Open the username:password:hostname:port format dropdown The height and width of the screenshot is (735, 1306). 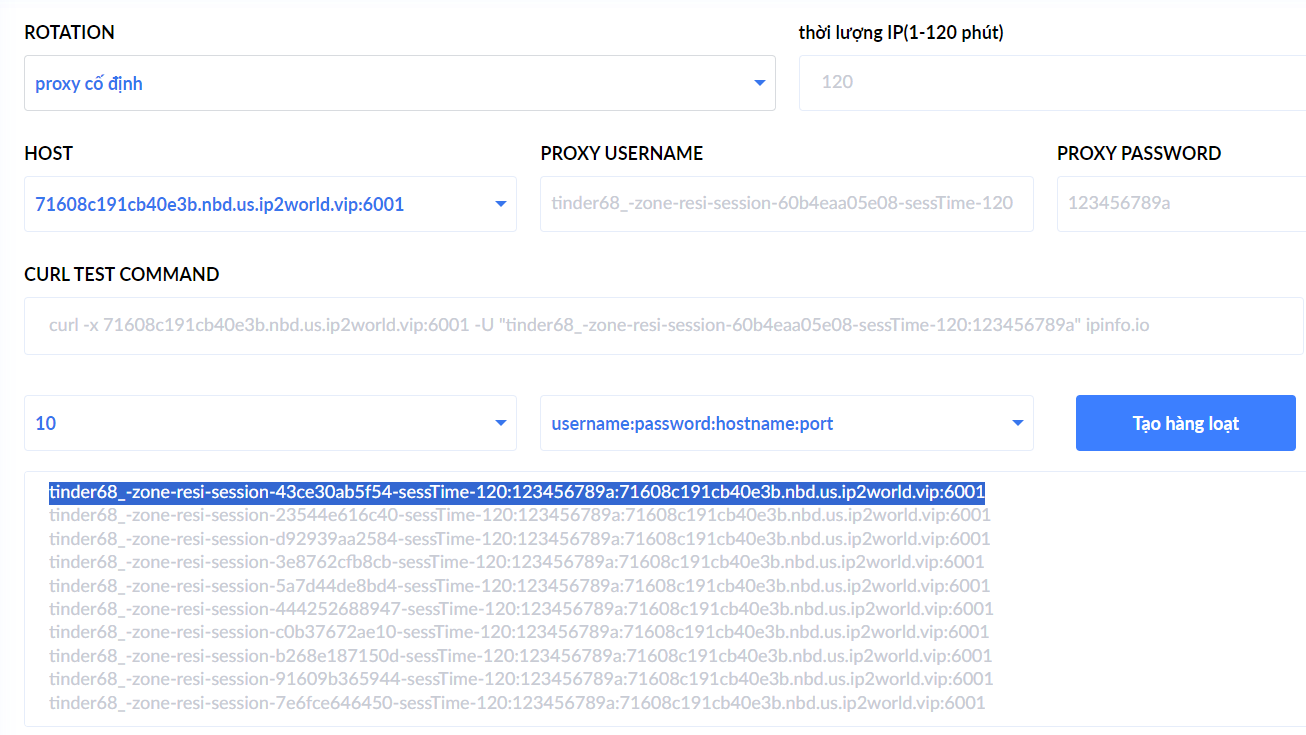[x=787, y=423]
